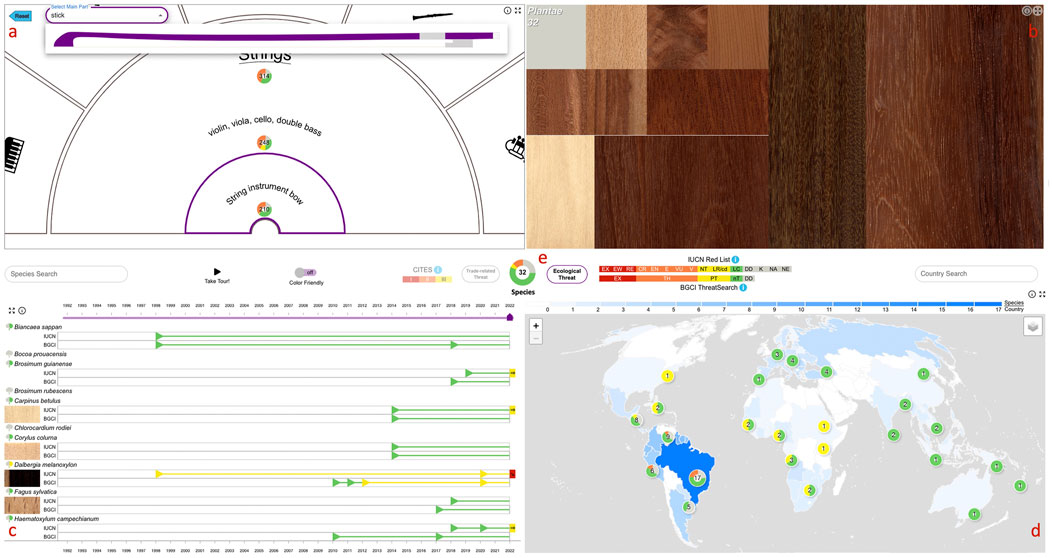Click the yellow North America cluster marker 1

tap(667, 376)
